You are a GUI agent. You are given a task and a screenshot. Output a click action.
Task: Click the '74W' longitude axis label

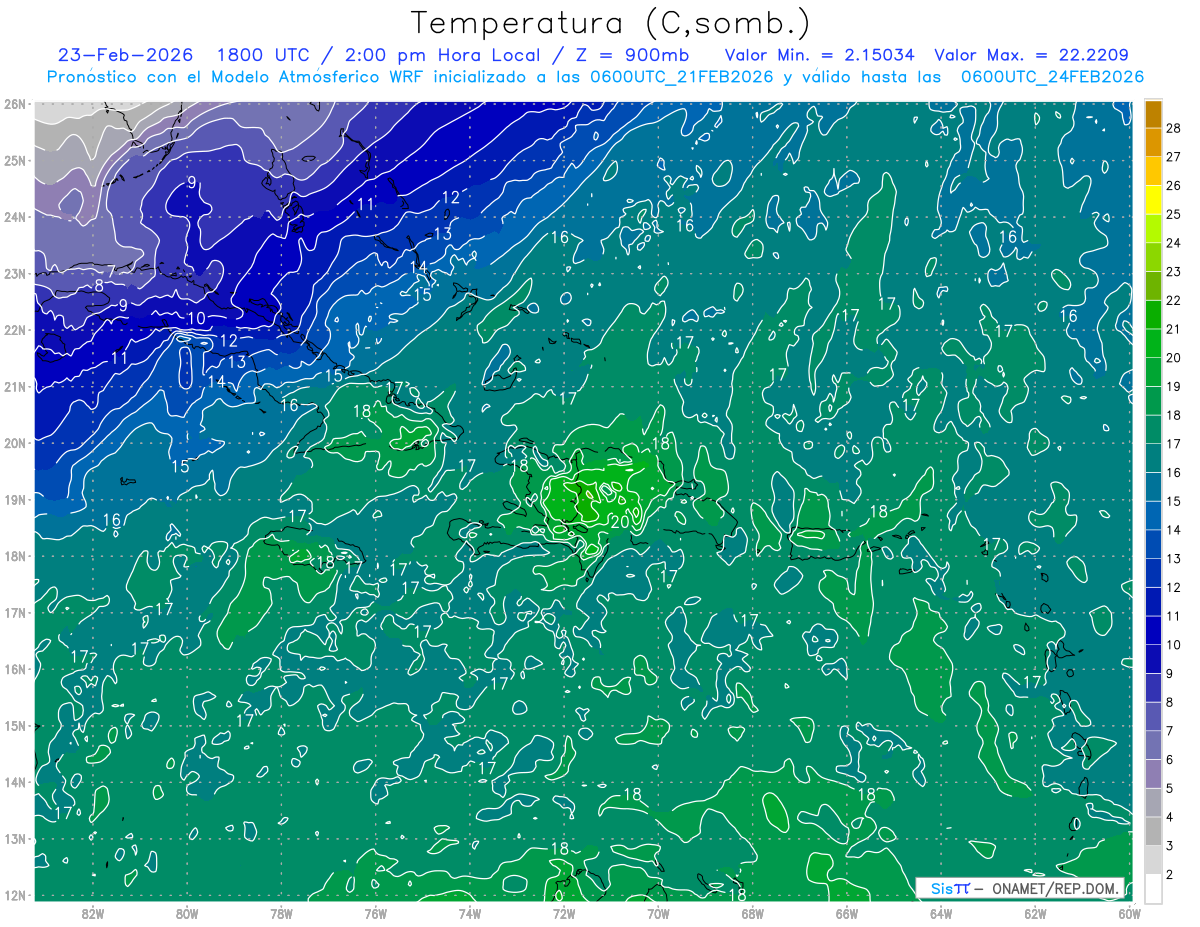click(469, 913)
